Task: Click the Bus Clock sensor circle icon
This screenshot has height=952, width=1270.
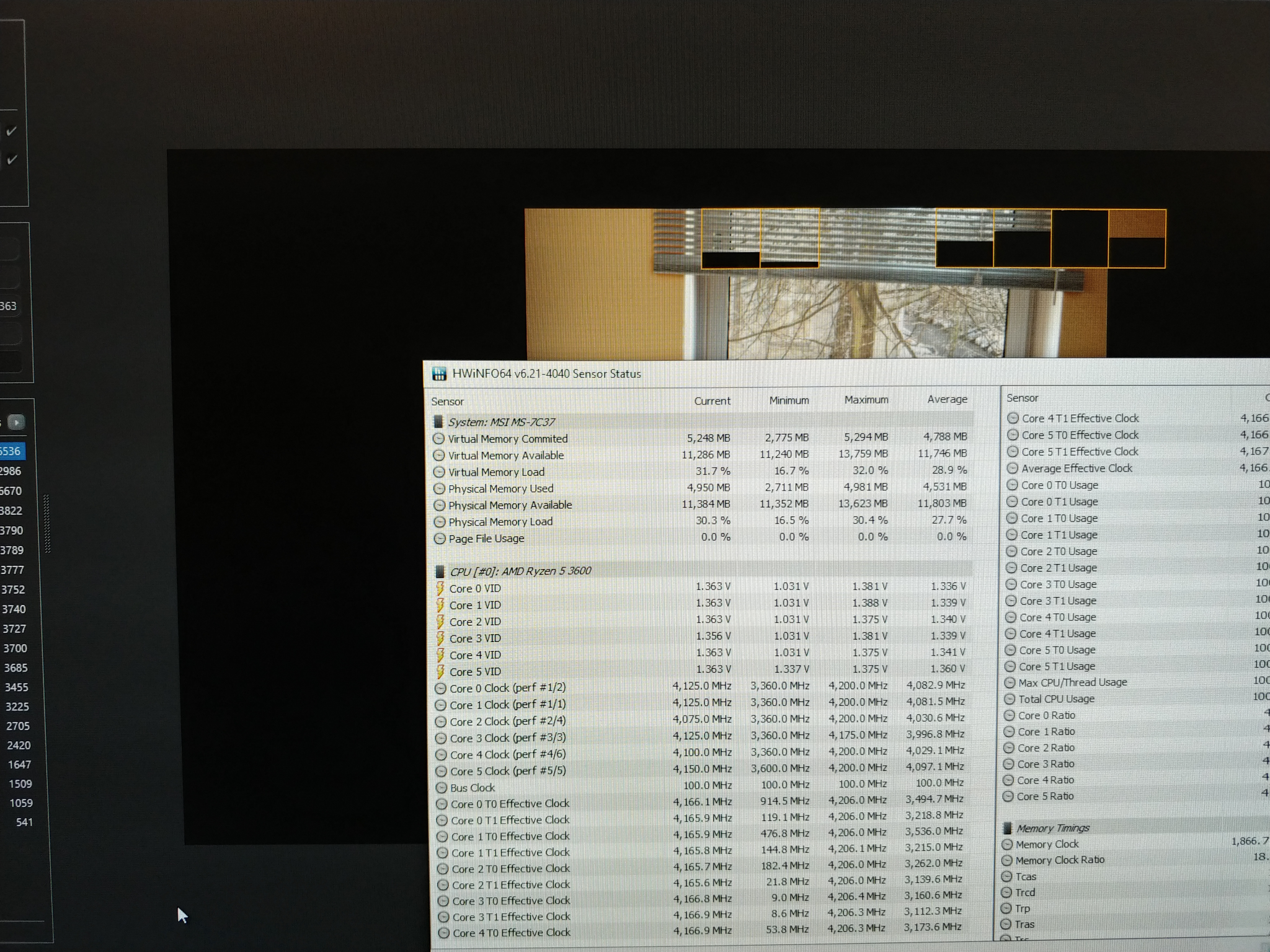Action: point(442,788)
